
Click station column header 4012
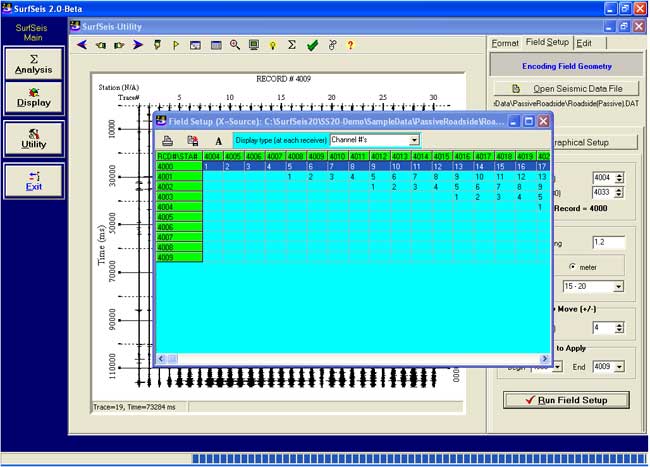coord(379,156)
